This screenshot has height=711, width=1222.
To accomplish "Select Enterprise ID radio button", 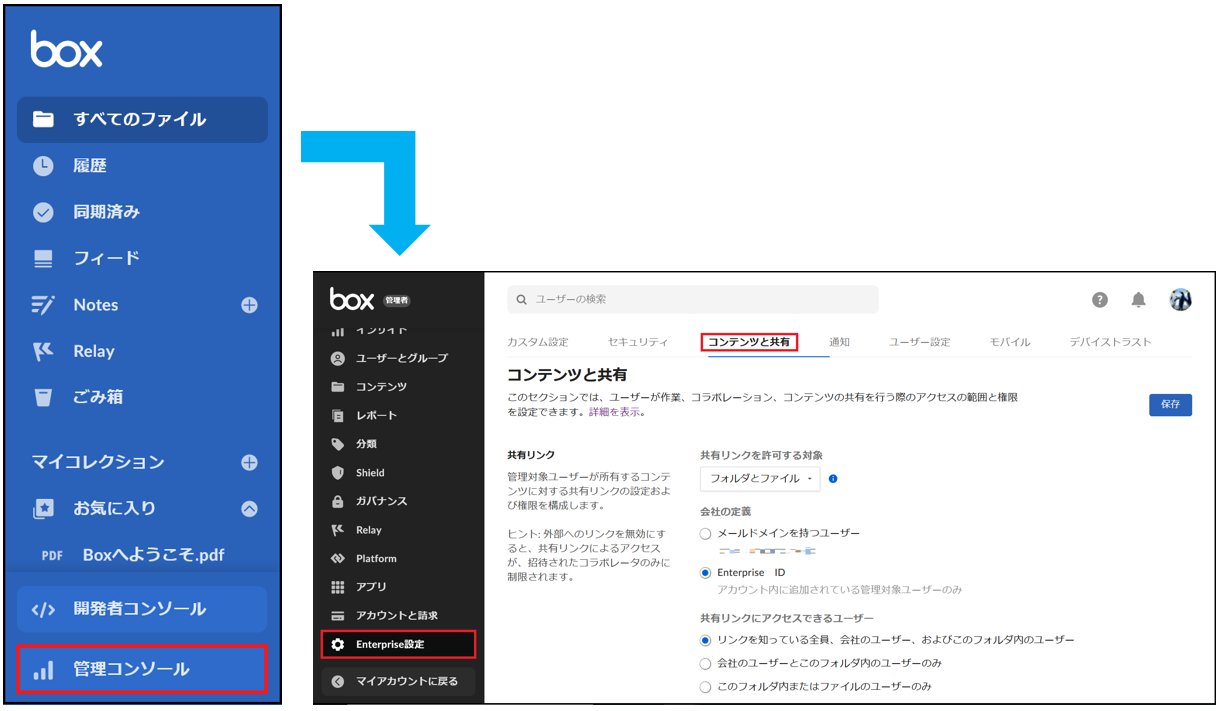I will (x=706, y=573).
